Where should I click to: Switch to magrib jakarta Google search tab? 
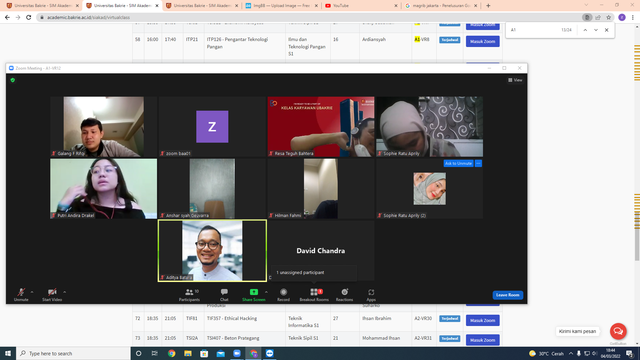pyautogui.click(x=441, y=6)
